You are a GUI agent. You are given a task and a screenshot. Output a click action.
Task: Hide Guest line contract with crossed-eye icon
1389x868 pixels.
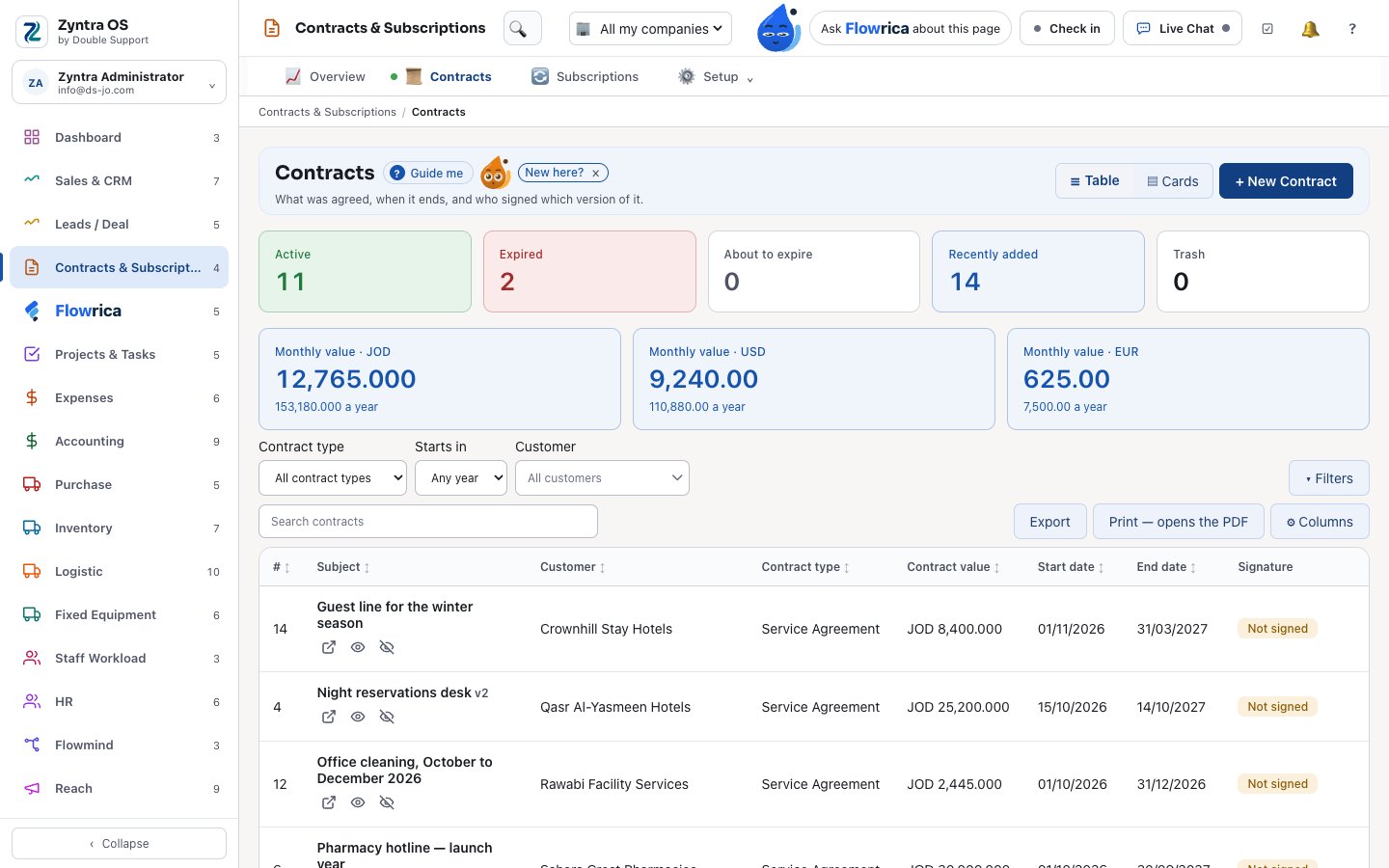pos(387,647)
